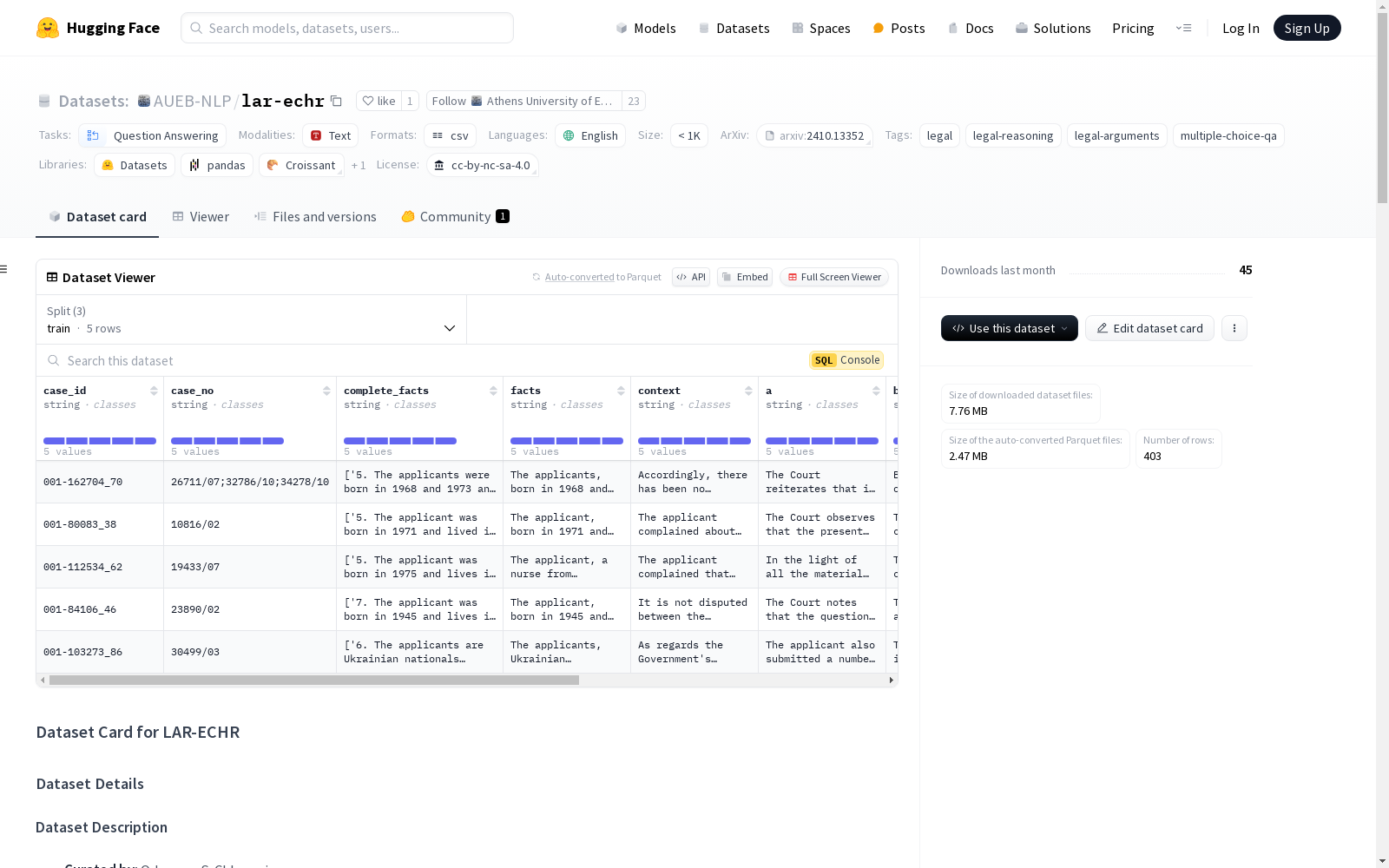
Task: Select the cell 10816/02
Action: pyautogui.click(x=250, y=524)
